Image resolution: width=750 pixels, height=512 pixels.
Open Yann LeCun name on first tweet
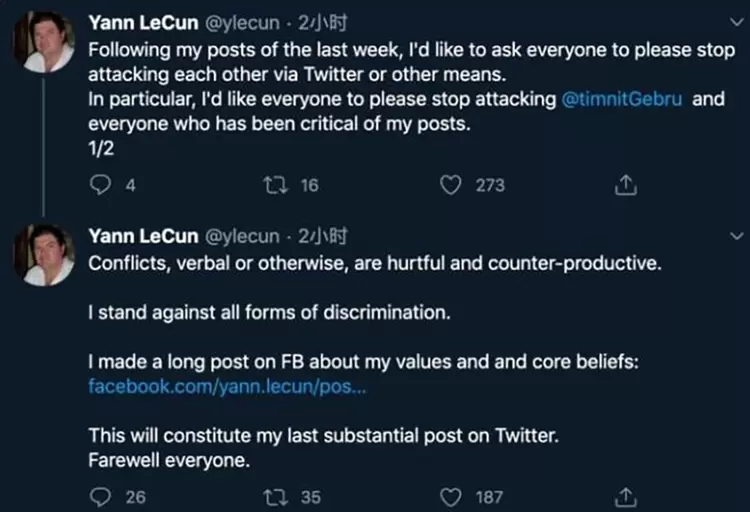click(142, 22)
